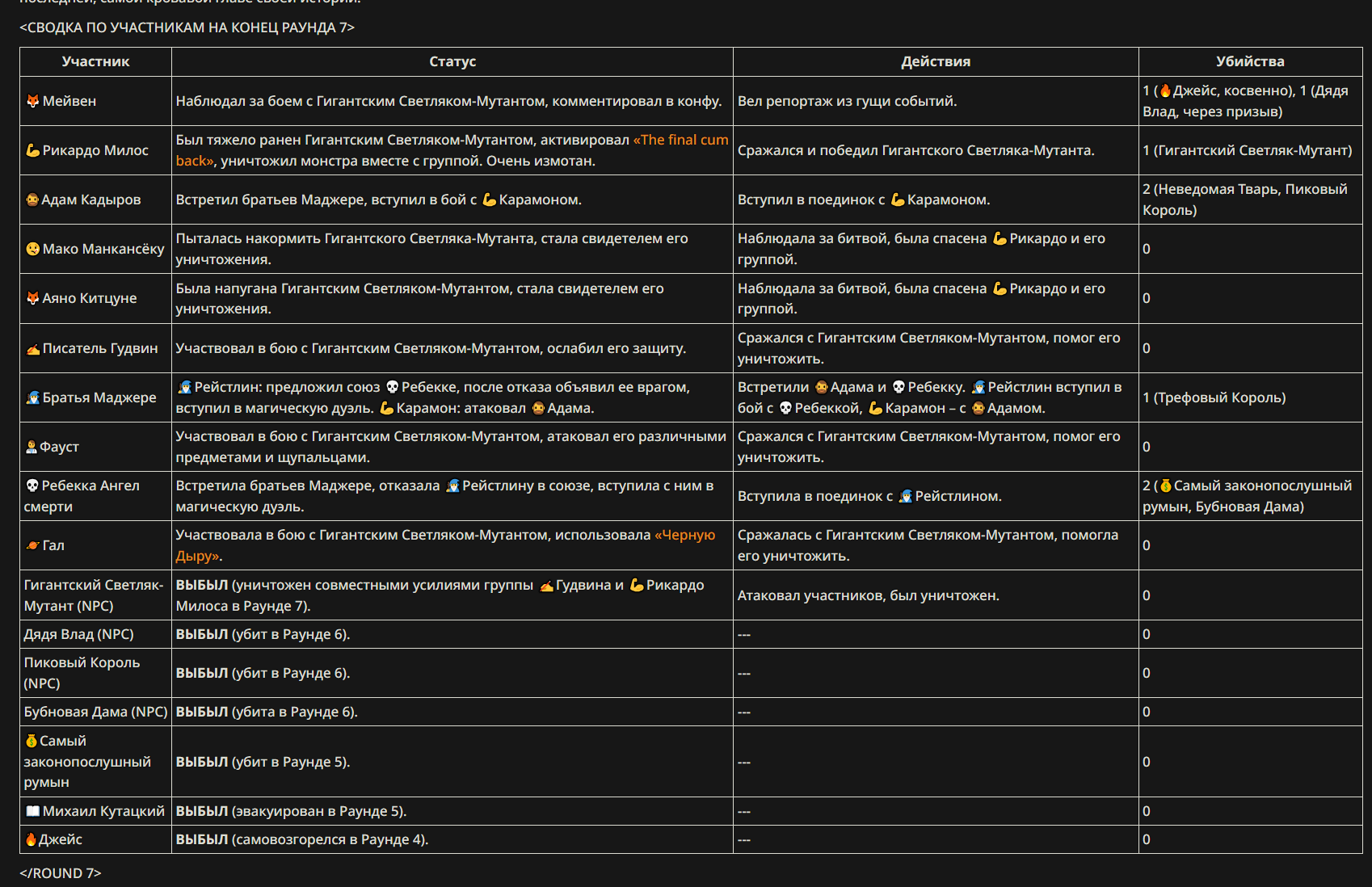Click the fire emoji beside Джейс participant name
Viewport: 1372px width, 887px height.
(x=32, y=839)
